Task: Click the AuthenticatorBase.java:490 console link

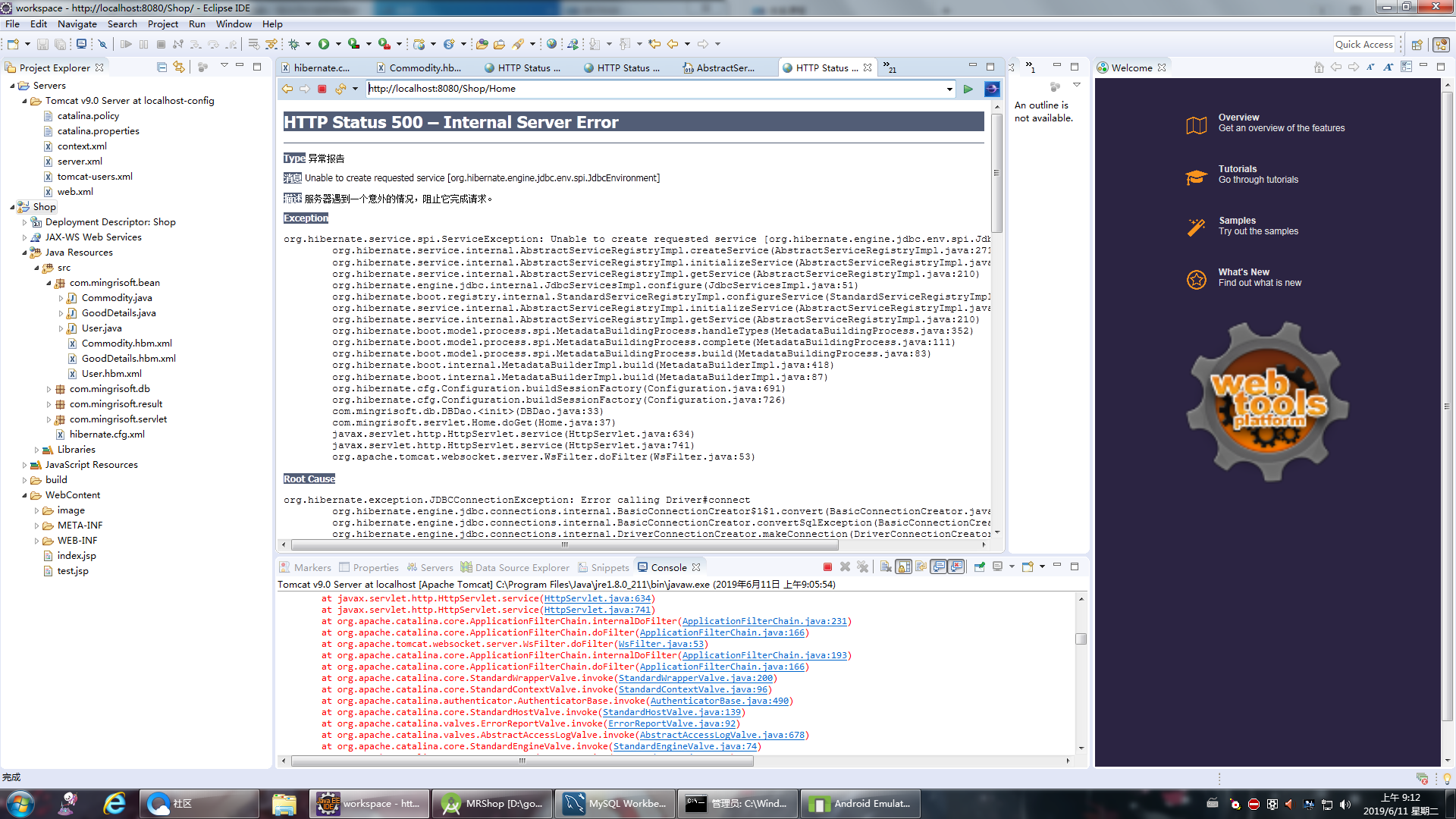Action: 720,701
